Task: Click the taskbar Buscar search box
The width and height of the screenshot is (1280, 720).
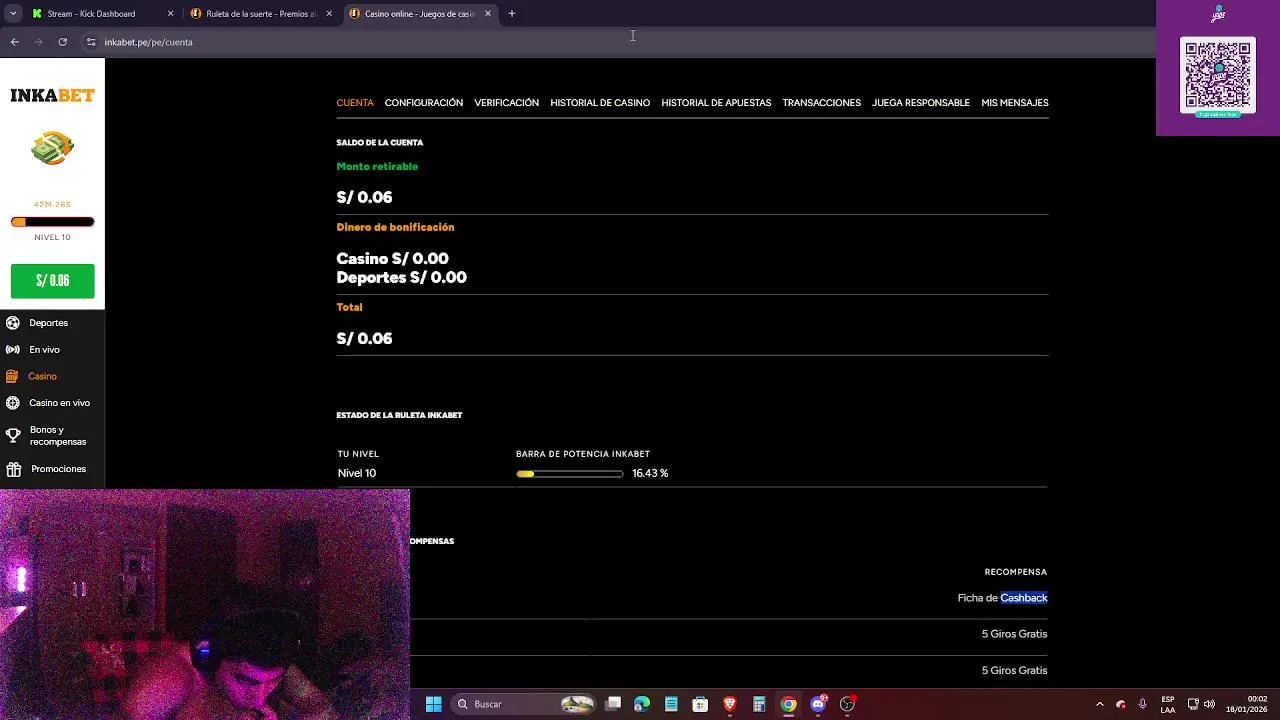Action: 523,704
